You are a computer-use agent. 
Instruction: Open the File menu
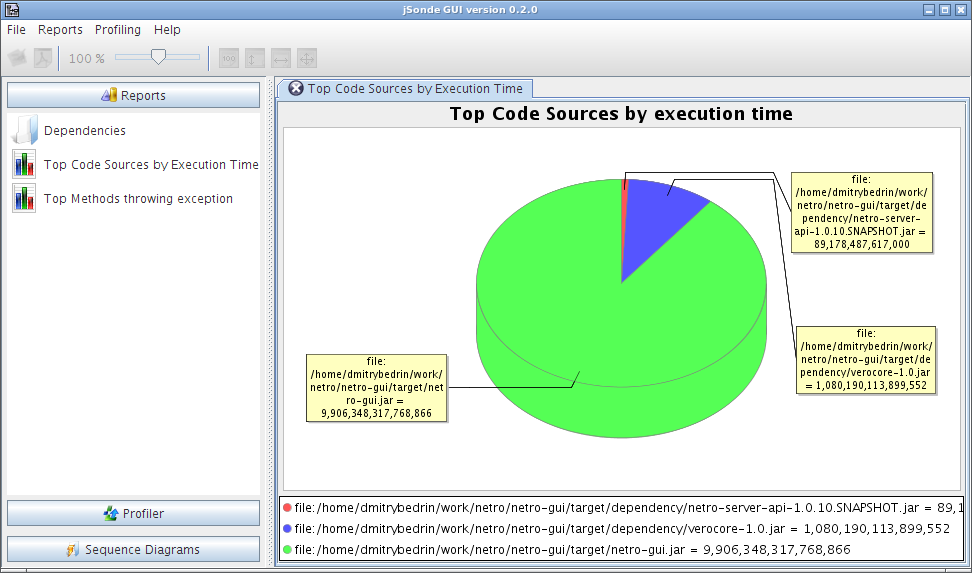(16, 30)
